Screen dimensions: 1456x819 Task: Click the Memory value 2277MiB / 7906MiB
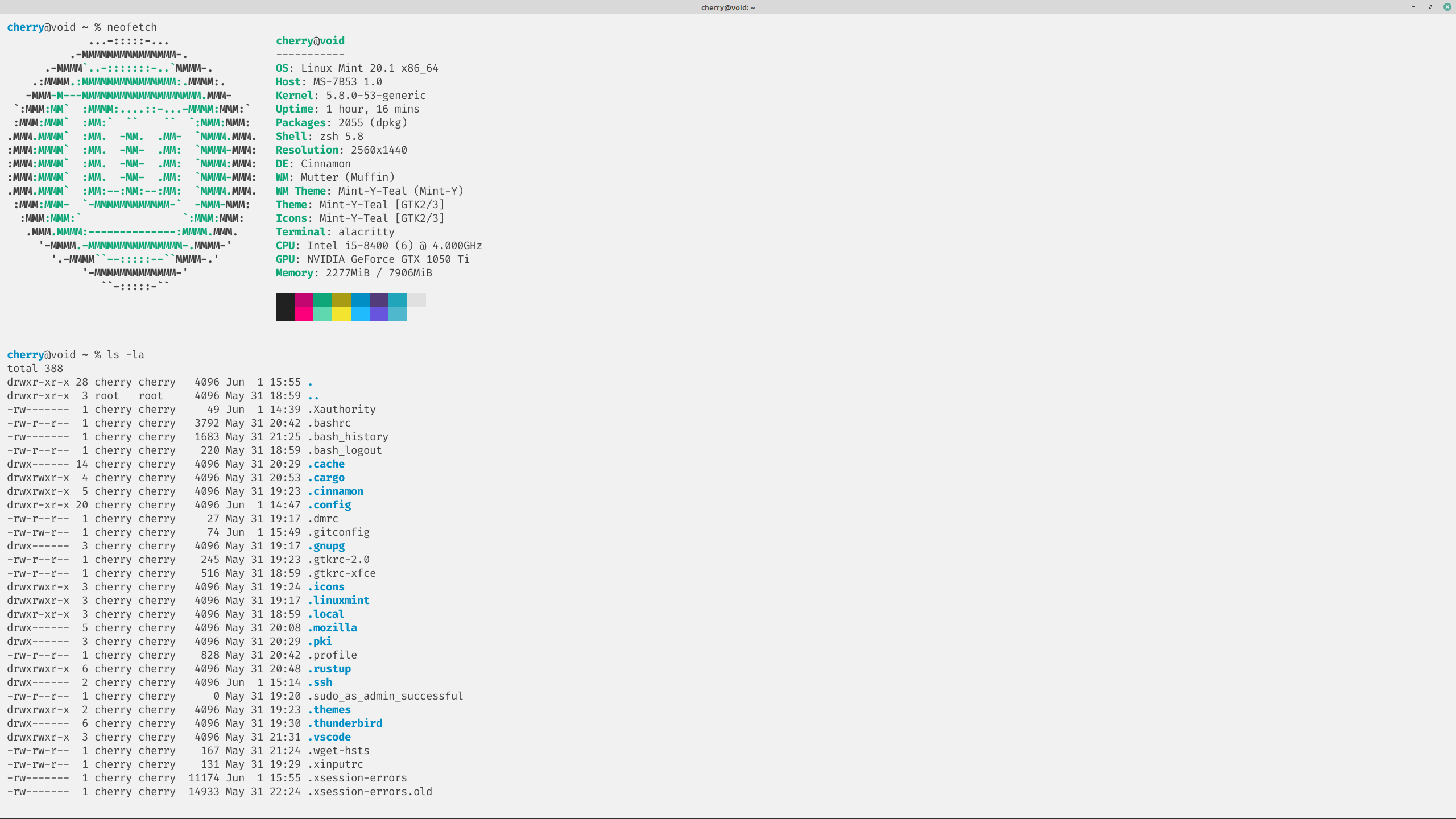click(379, 273)
